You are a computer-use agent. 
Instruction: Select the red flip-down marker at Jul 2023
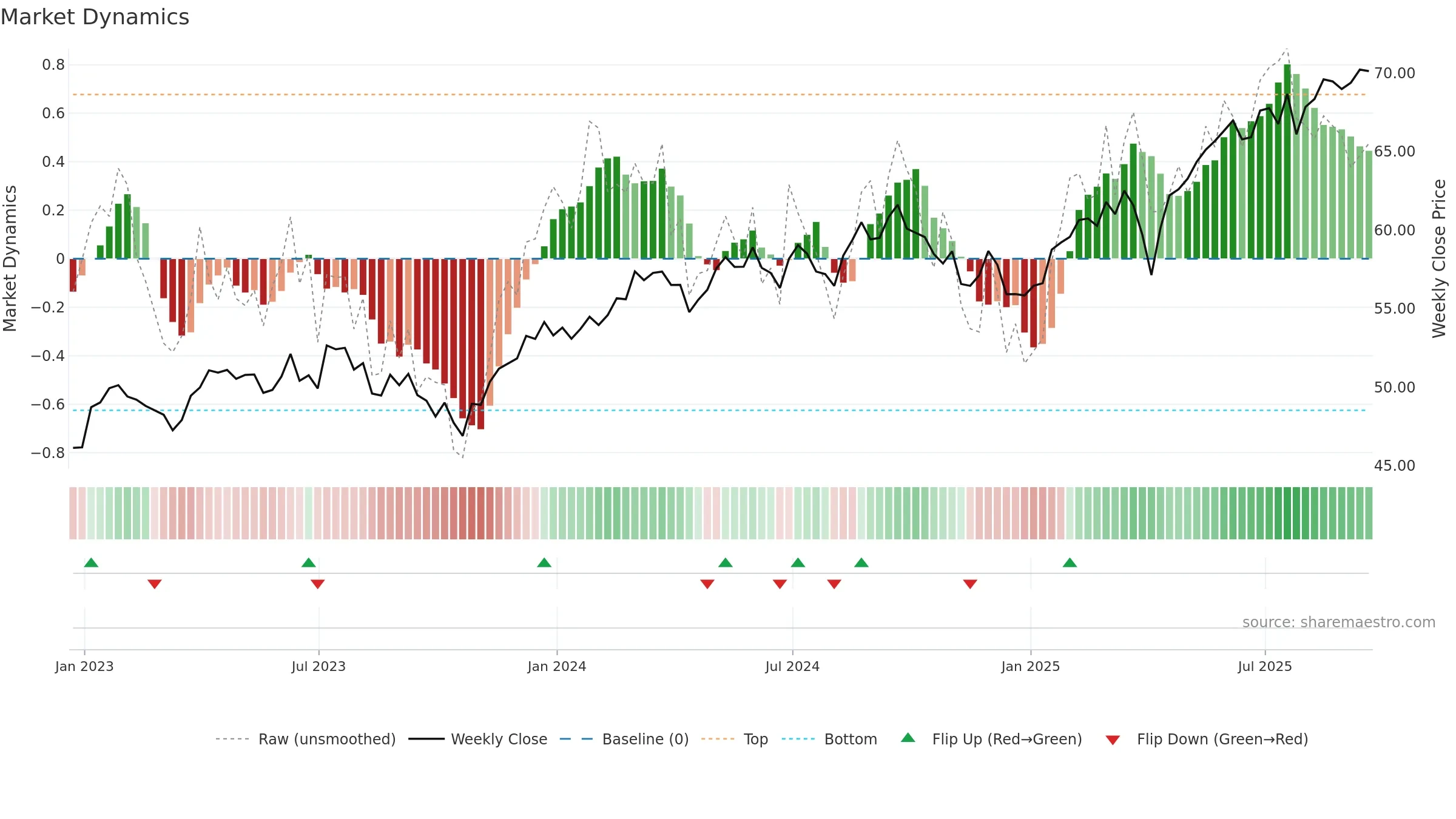(318, 584)
